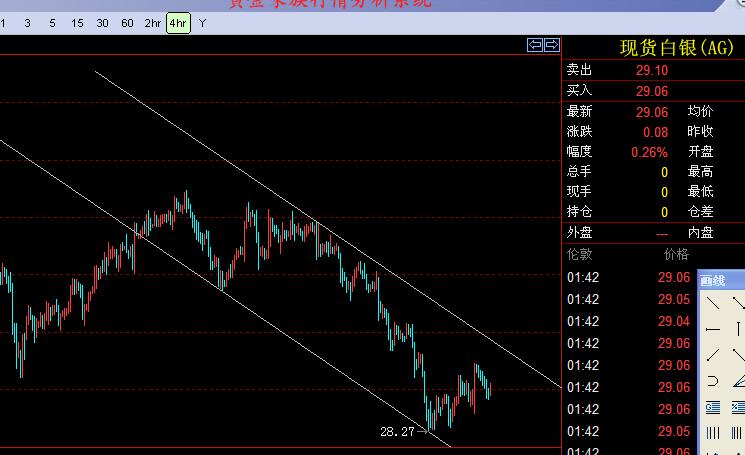Click the 29.06 value in 买入 row
745x455 pixels.
coord(652,91)
